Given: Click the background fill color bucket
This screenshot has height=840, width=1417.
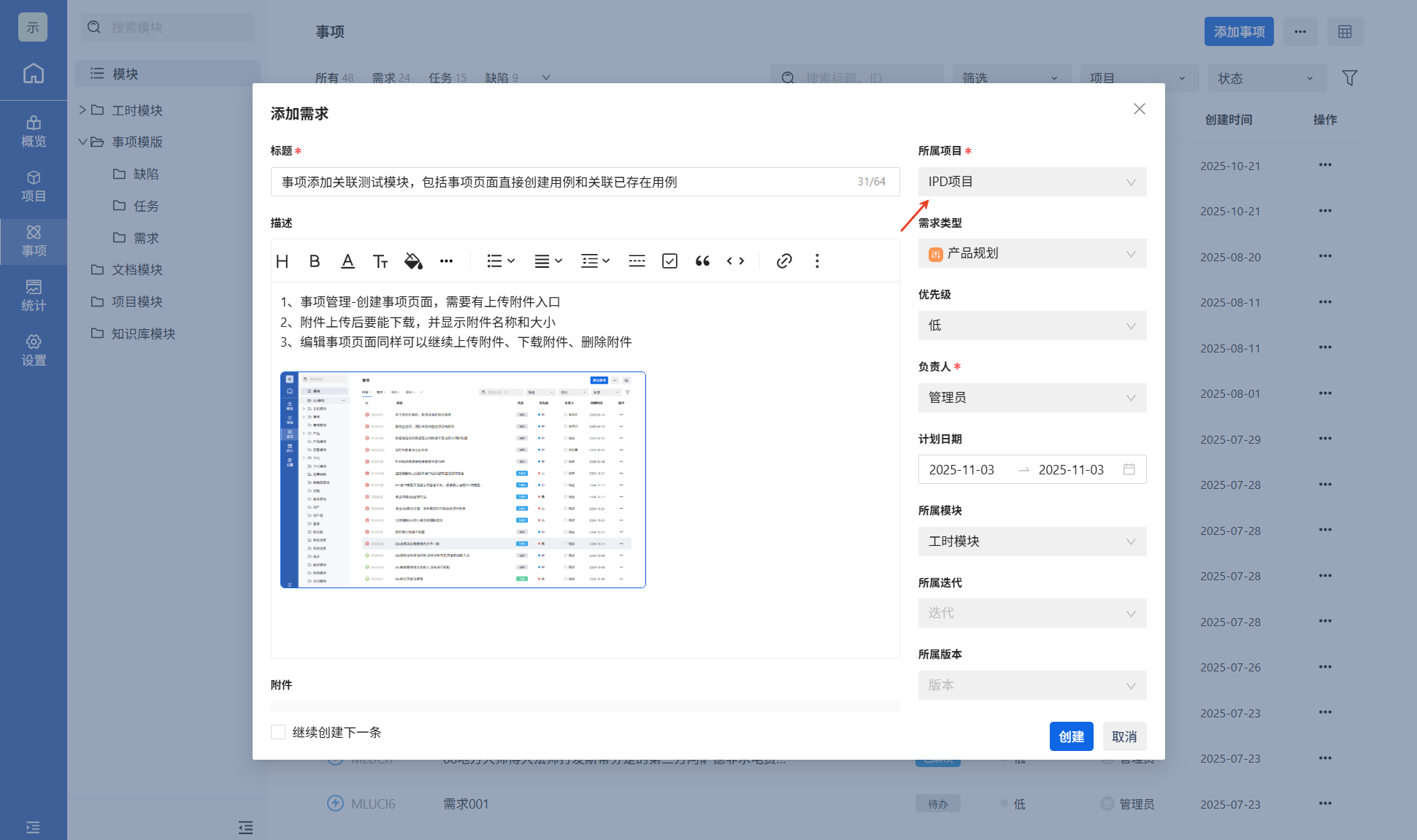Looking at the screenshot, I should pyautogui.click(x=413, y=261).
